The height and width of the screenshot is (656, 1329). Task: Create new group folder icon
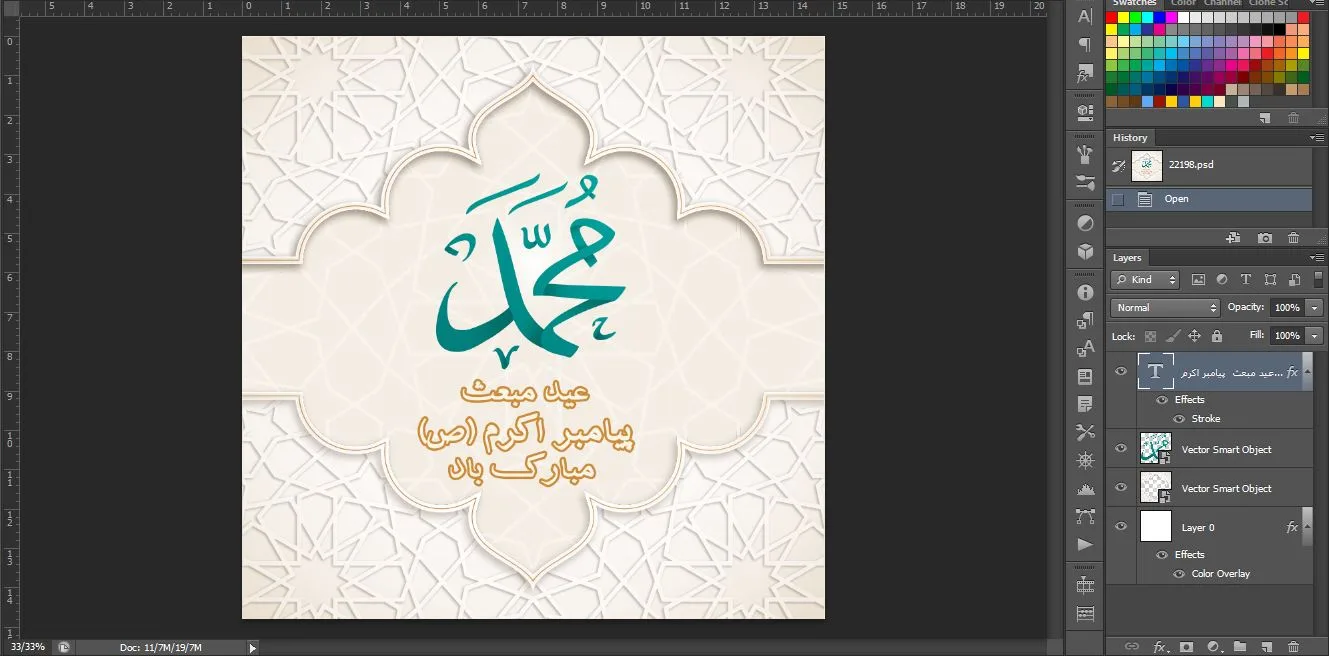1239,647
